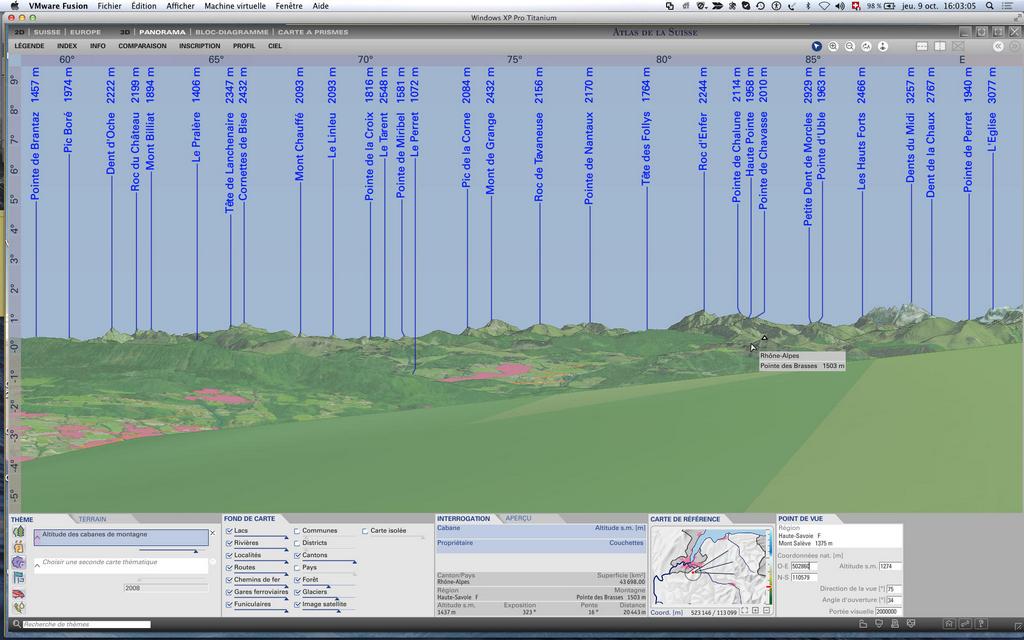This screenshot has width=1024, height=640.
Task: Select the pointer query tool in toolbar
Action: point(816,46)
